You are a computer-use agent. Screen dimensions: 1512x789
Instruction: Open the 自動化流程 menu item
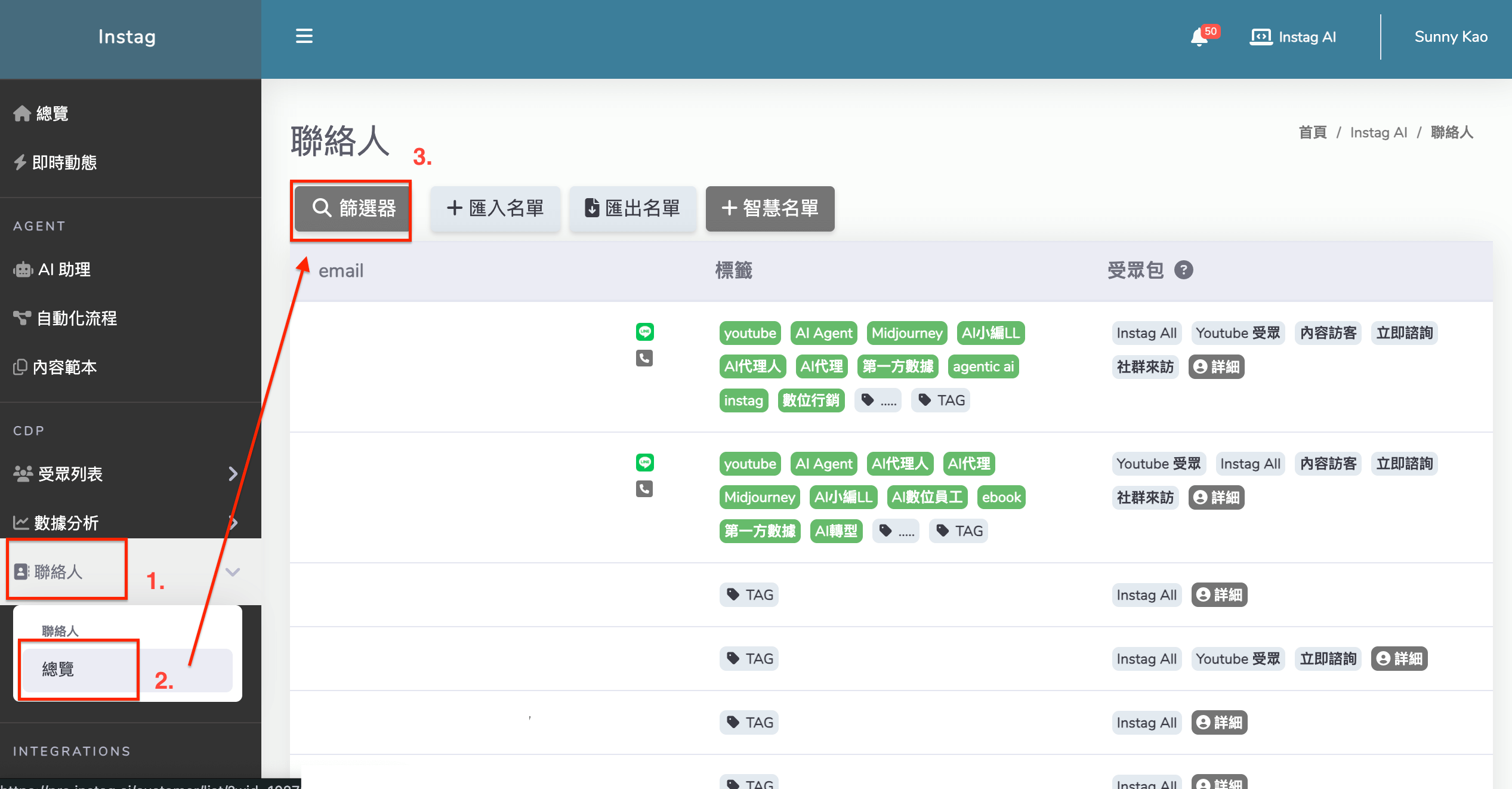(x=76, y=319)
